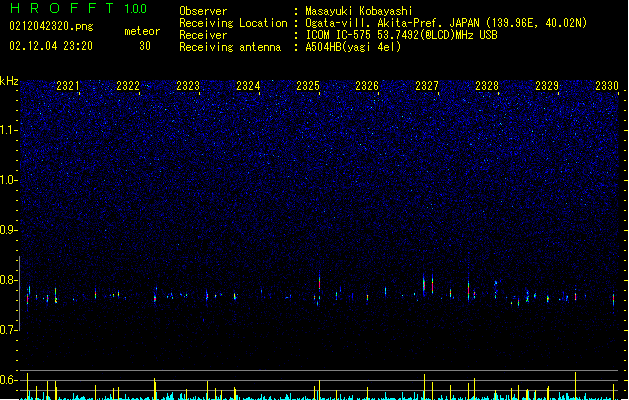Select the file name 0212042320.png
629x400 pixels.
coord(51,26)
